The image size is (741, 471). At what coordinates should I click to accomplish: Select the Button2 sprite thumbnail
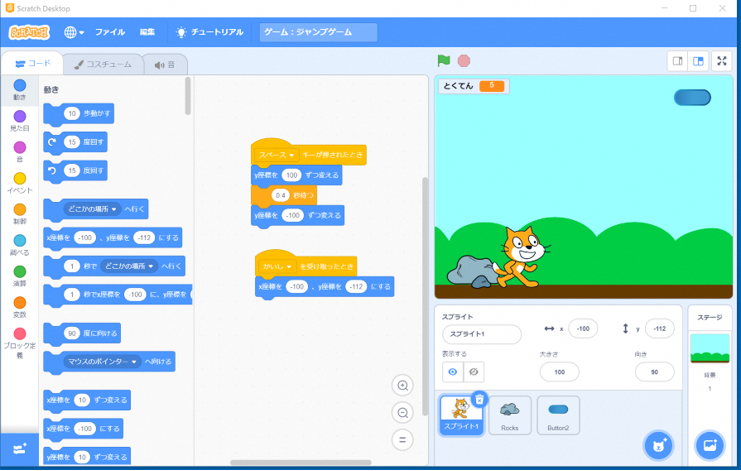tap(558, 415)
